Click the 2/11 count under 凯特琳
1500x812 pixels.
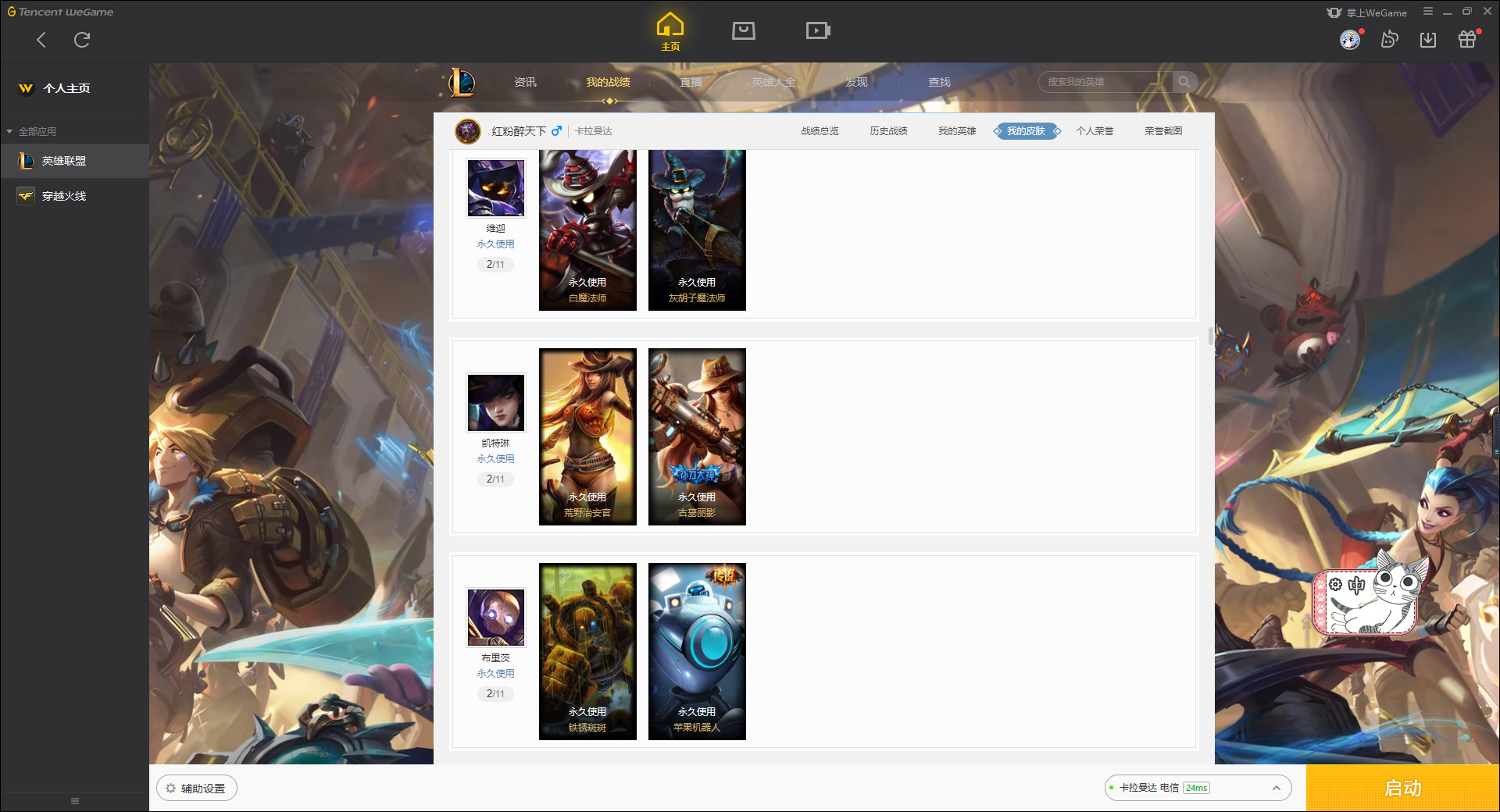(495, 479)
